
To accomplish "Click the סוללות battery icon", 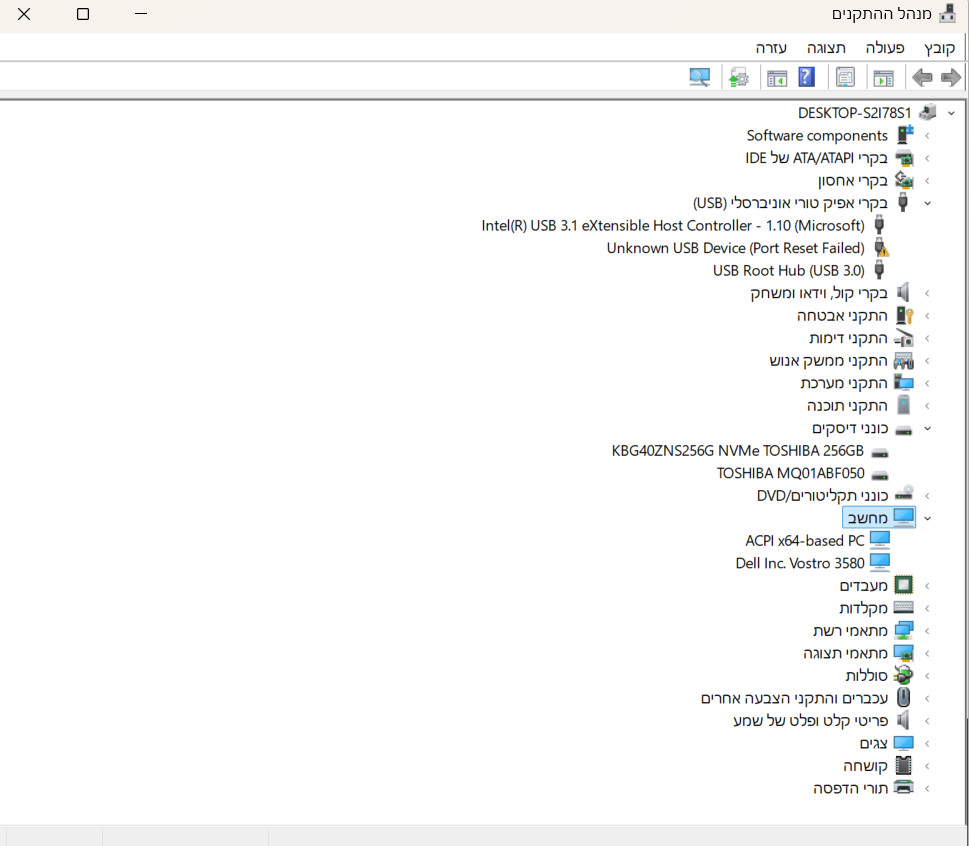I will tap(903, 675).
